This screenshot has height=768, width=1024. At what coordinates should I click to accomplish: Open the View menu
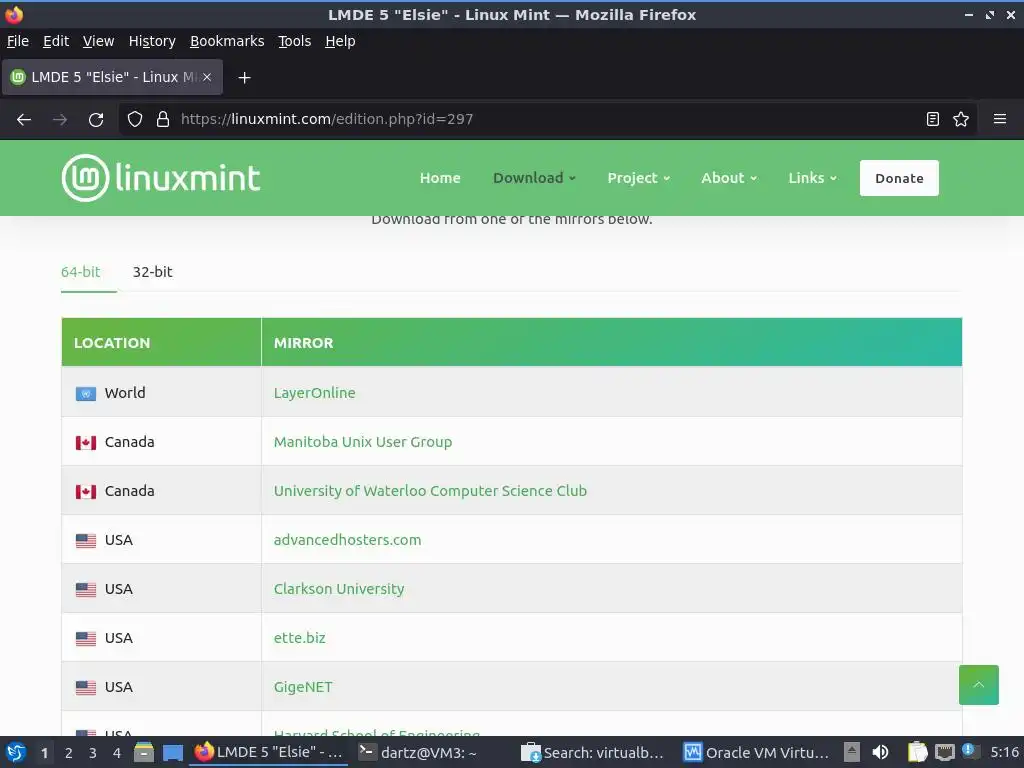click(x=98, y=41)
